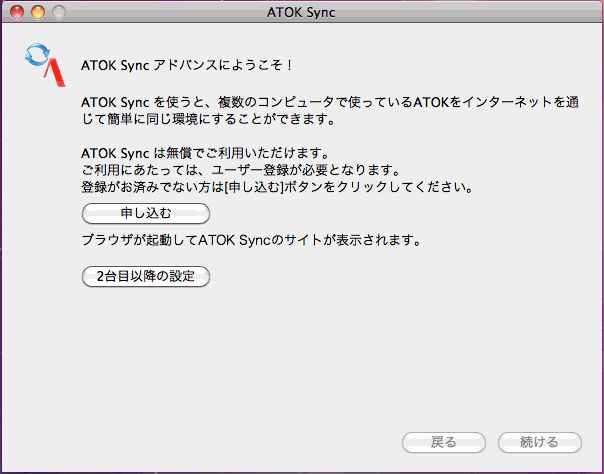
Task: Open the 2台目以降の設定 setup
Action: pyautogui.click(x=146, y=276)
